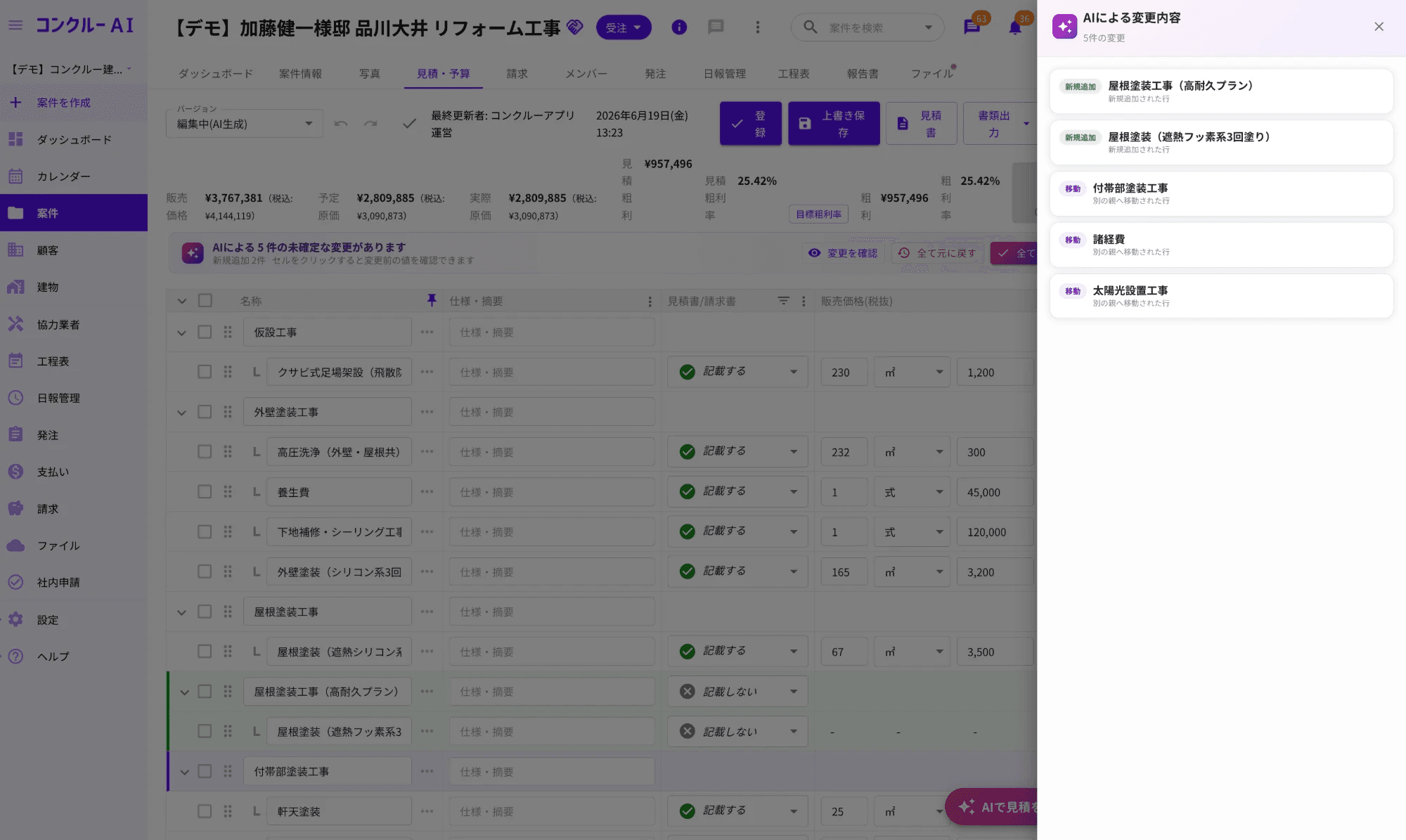Open the 書類出力 dropdown button

1000,124
